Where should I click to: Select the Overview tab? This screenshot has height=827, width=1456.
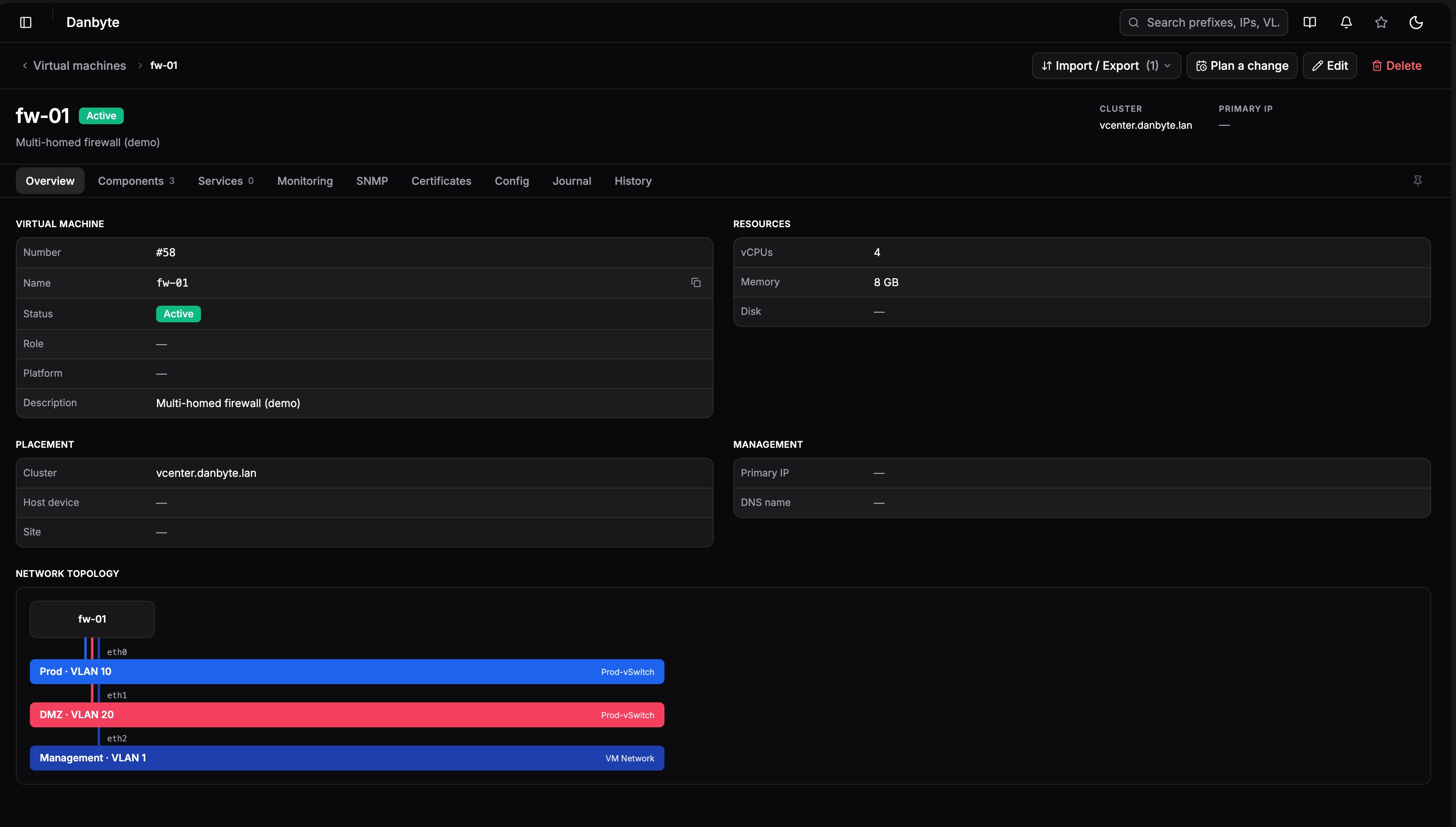pyautogui.click(x=50, y=181)
